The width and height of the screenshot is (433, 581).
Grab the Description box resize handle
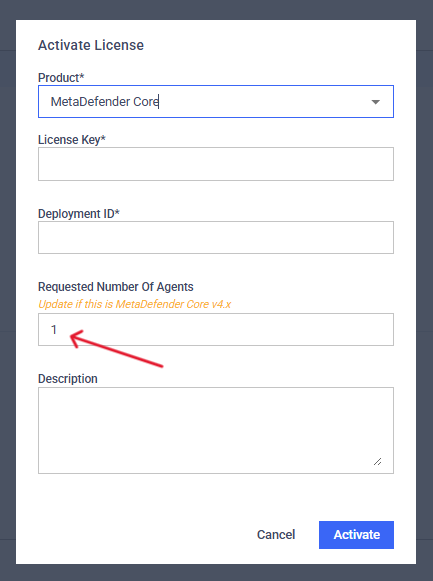(377, 461)
